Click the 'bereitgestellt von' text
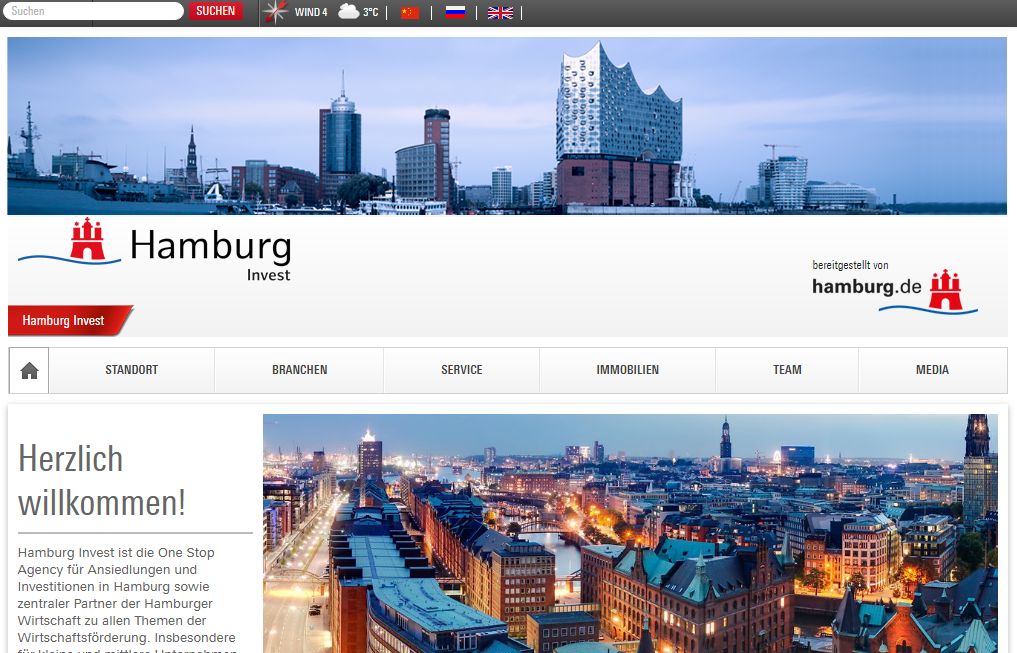 point(850,265)
